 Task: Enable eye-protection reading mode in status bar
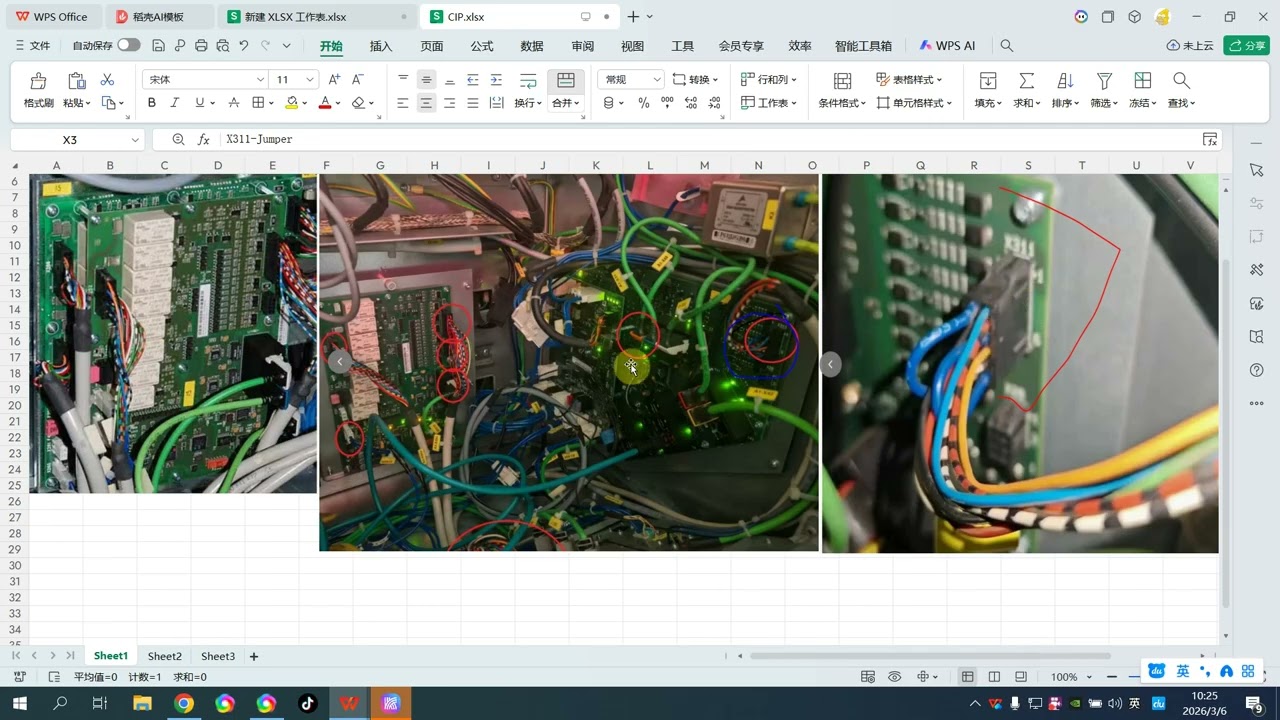895,677
